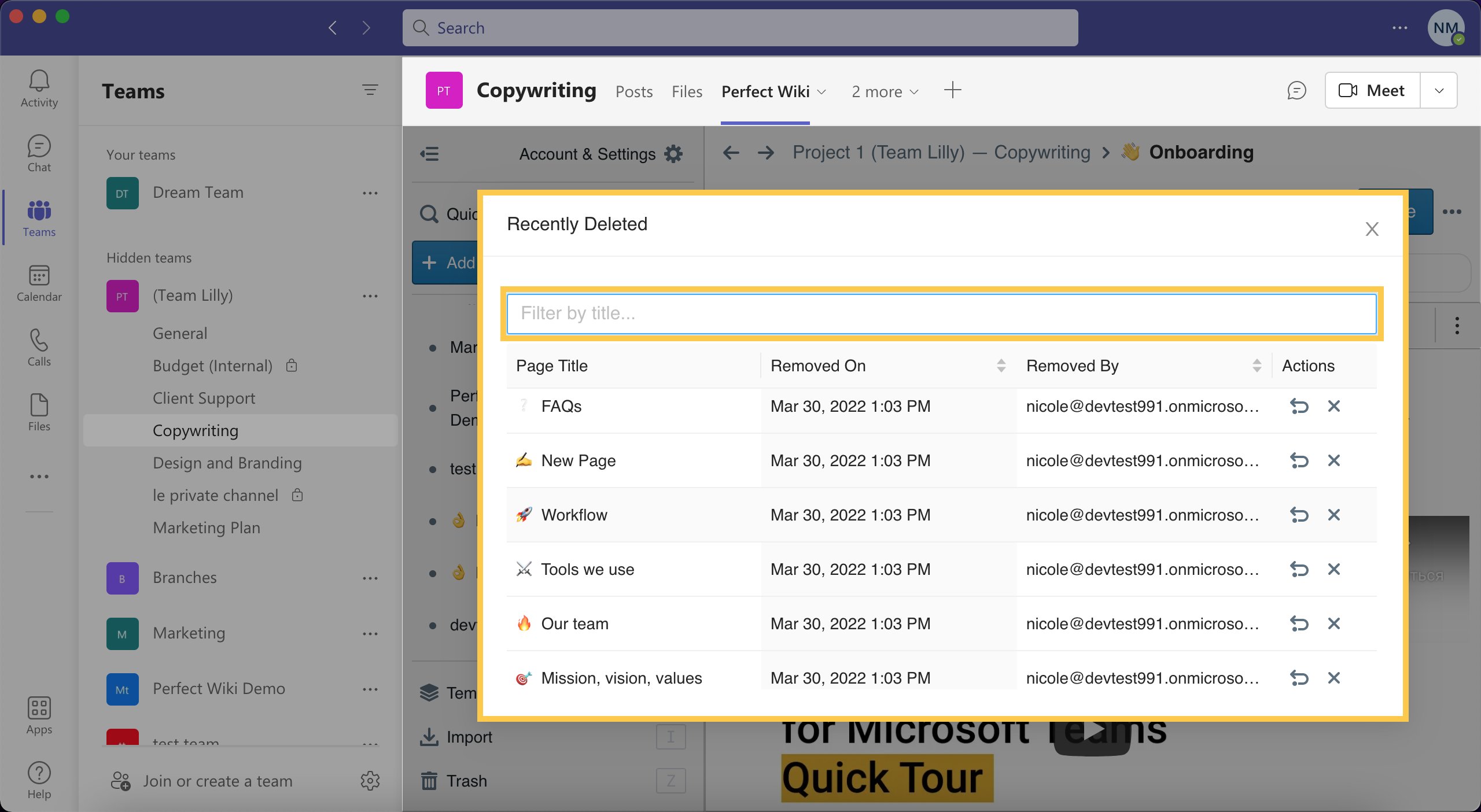Expand the 2 more tabs dropdown
This screenshot has width=1481, height=812.
pyautogui.click(x=885, y=91)
